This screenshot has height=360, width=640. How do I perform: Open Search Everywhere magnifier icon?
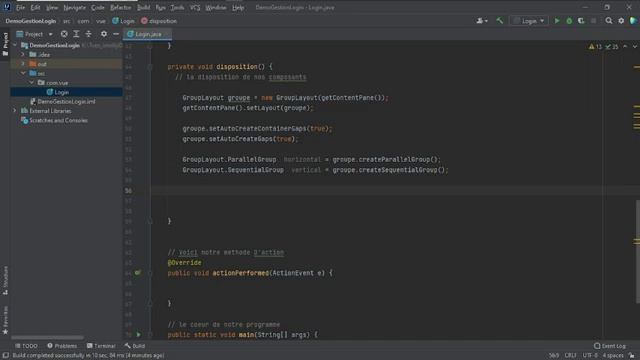pos(609,20)
